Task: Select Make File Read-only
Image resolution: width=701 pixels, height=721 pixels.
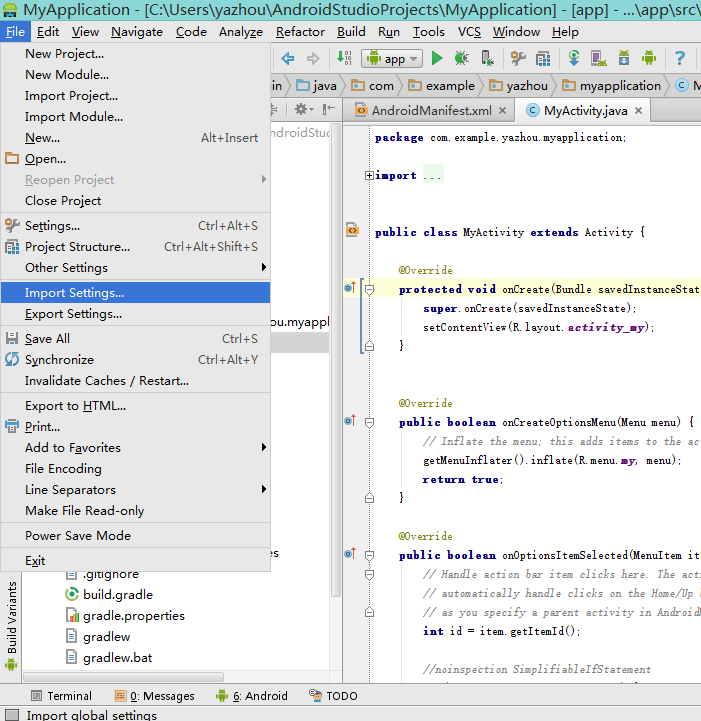Action: coord(135,510)
